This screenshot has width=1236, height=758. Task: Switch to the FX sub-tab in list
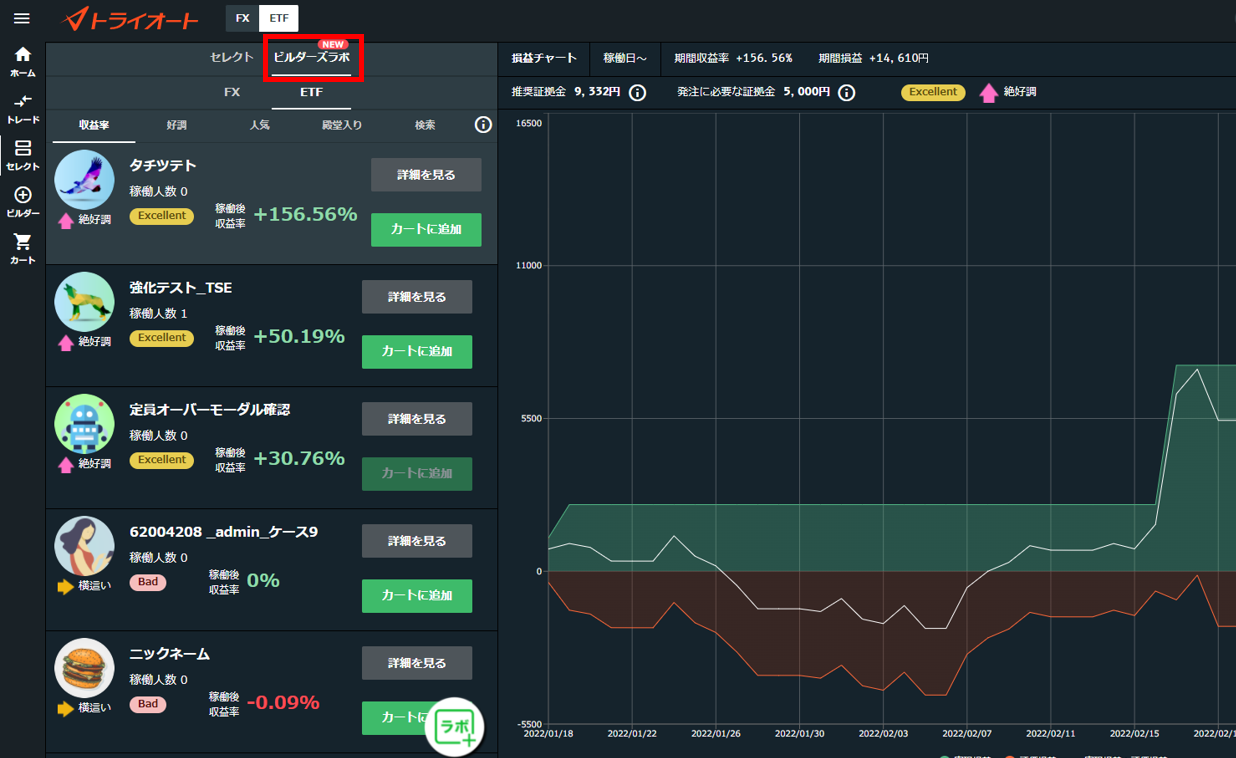point(232,92)
